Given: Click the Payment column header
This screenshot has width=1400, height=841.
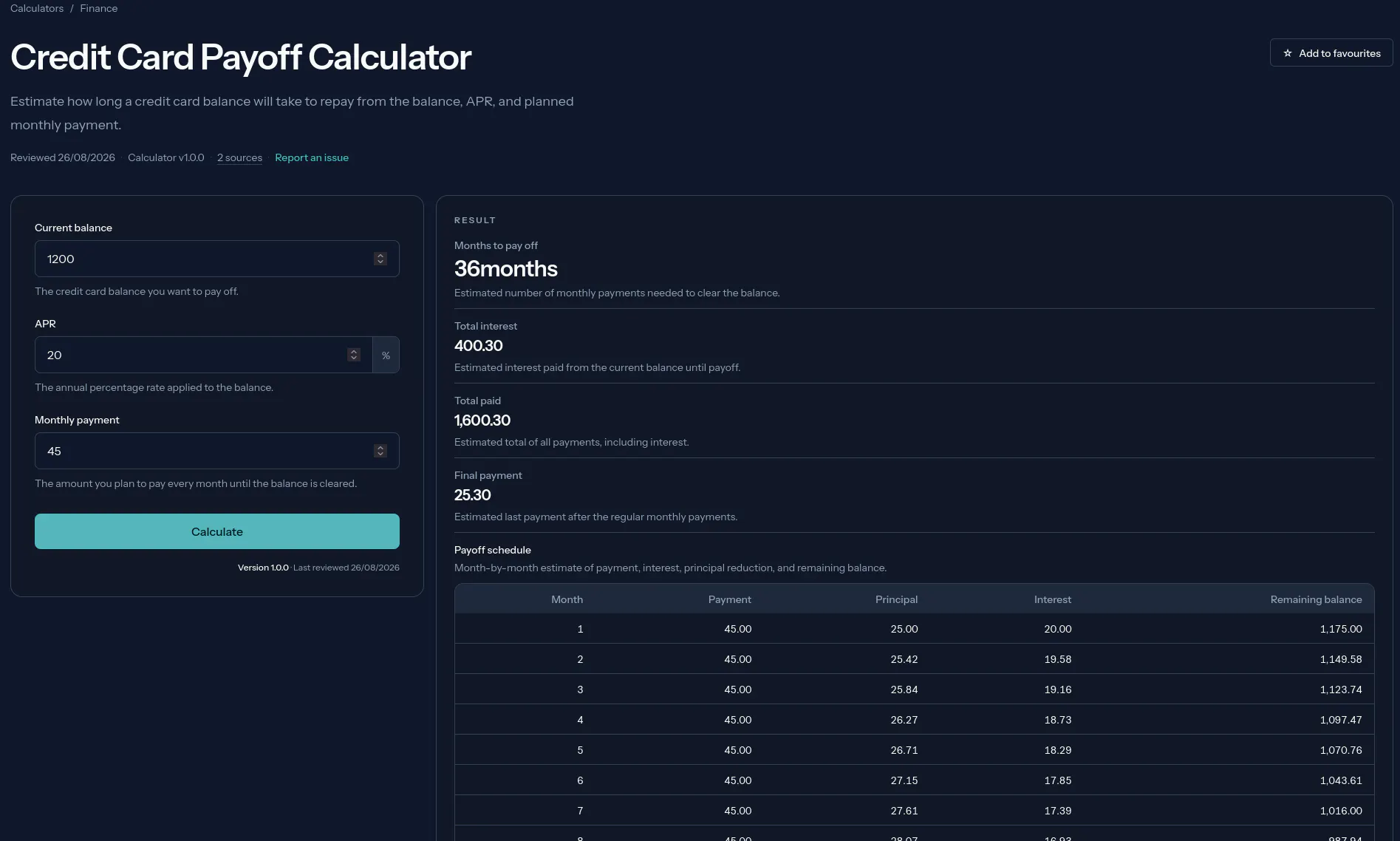Looking at the screenshot, I should click(730, 599).
